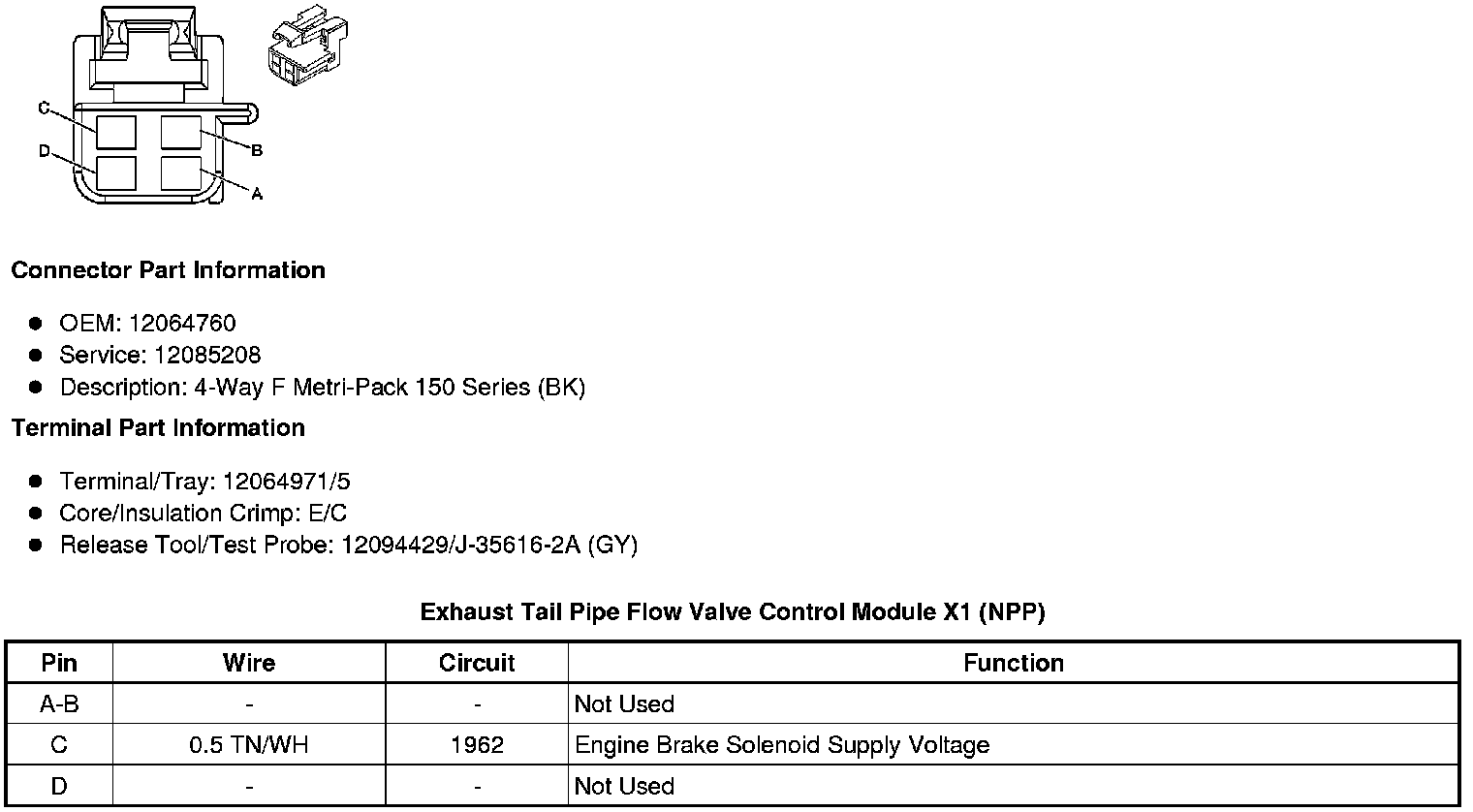Click the 0.5 TN/WH wire cell
The height and width of the screenshot is (812, 1473).
click(x=249, y=745)
